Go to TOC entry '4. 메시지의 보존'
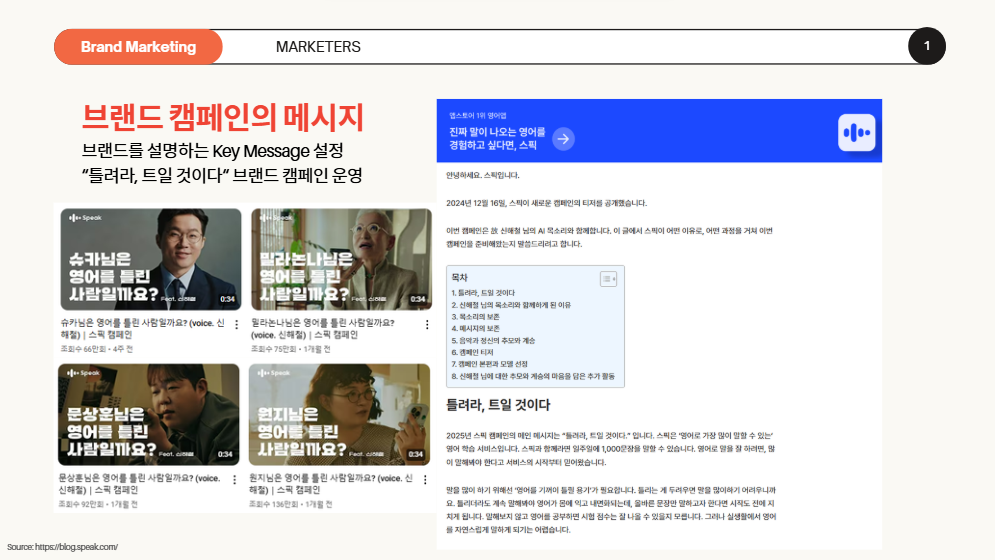 pyautogui.click(x=475, y=328)
